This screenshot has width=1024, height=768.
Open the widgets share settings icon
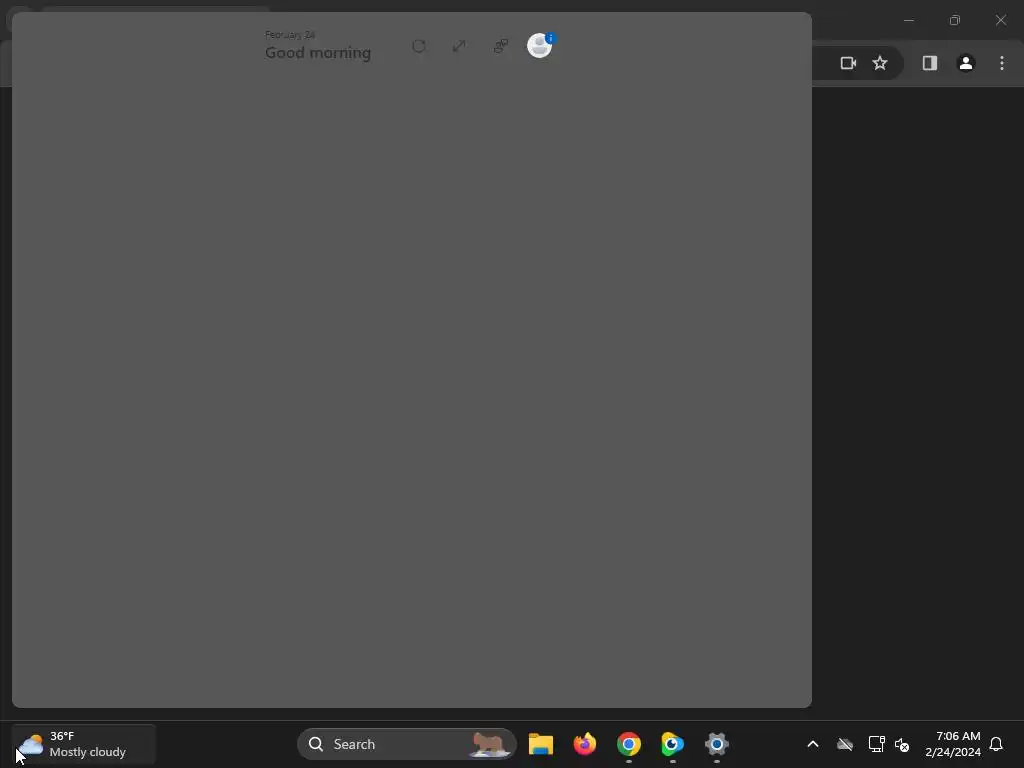coord(500,46)
